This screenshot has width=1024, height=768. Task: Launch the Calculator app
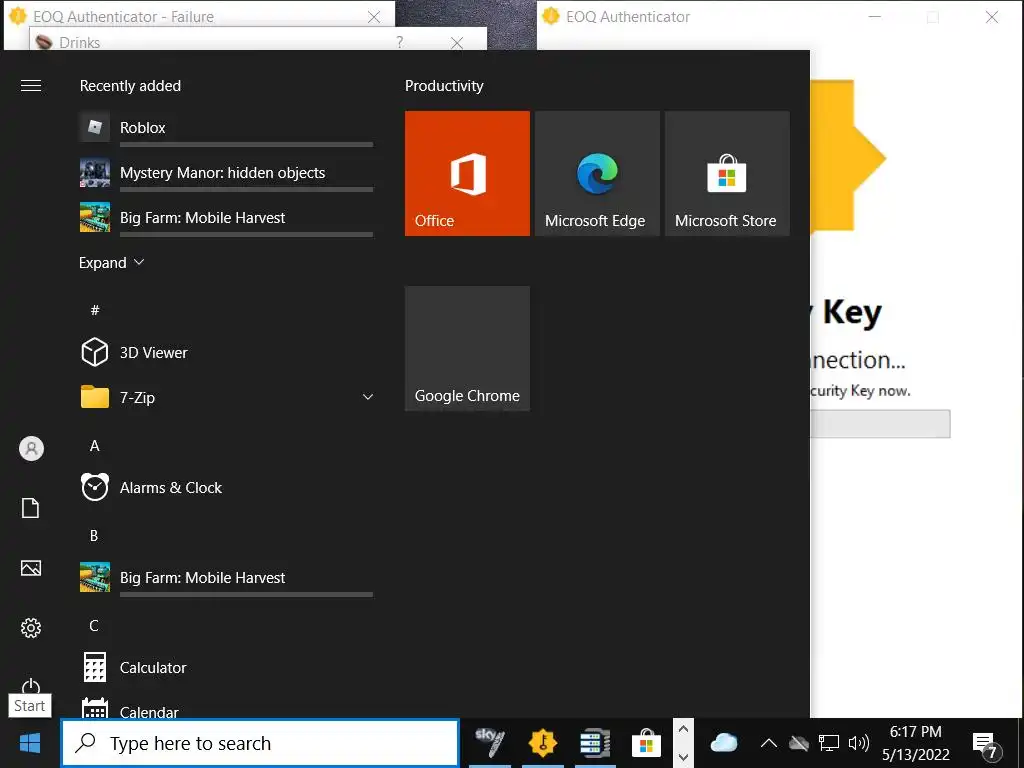226,667
